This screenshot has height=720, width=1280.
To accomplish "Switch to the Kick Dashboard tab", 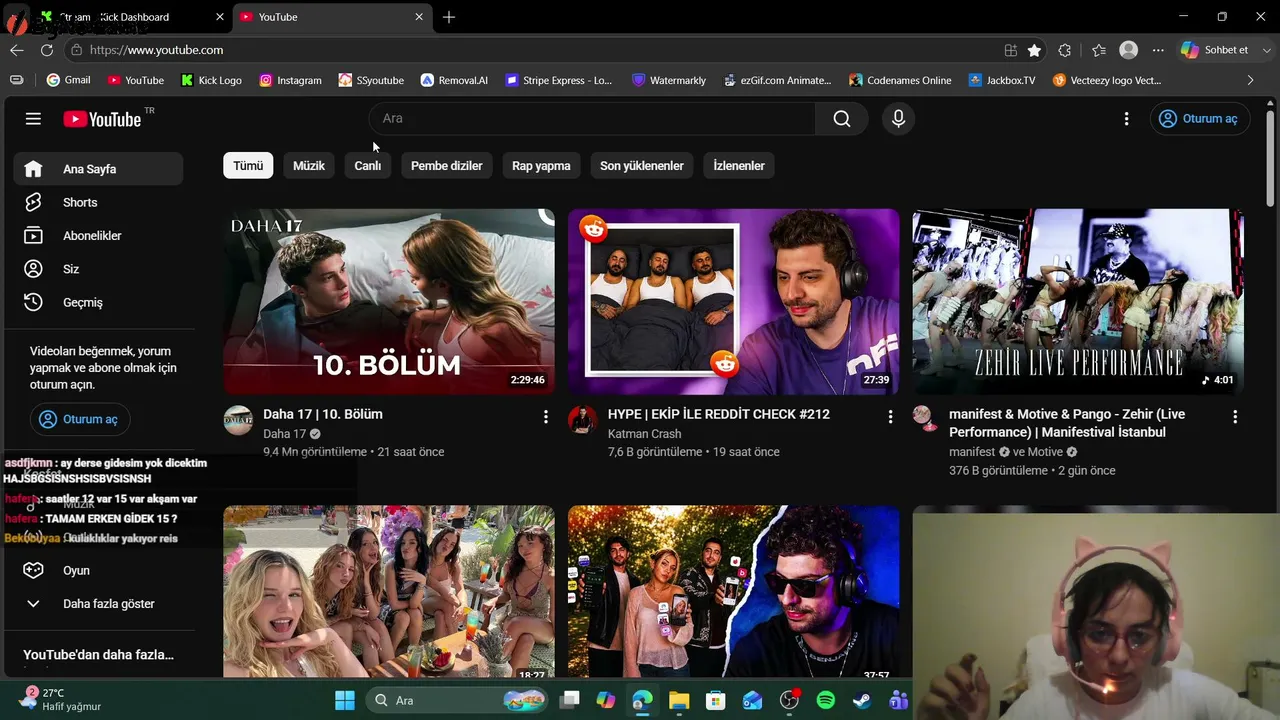I will (130, 17).
